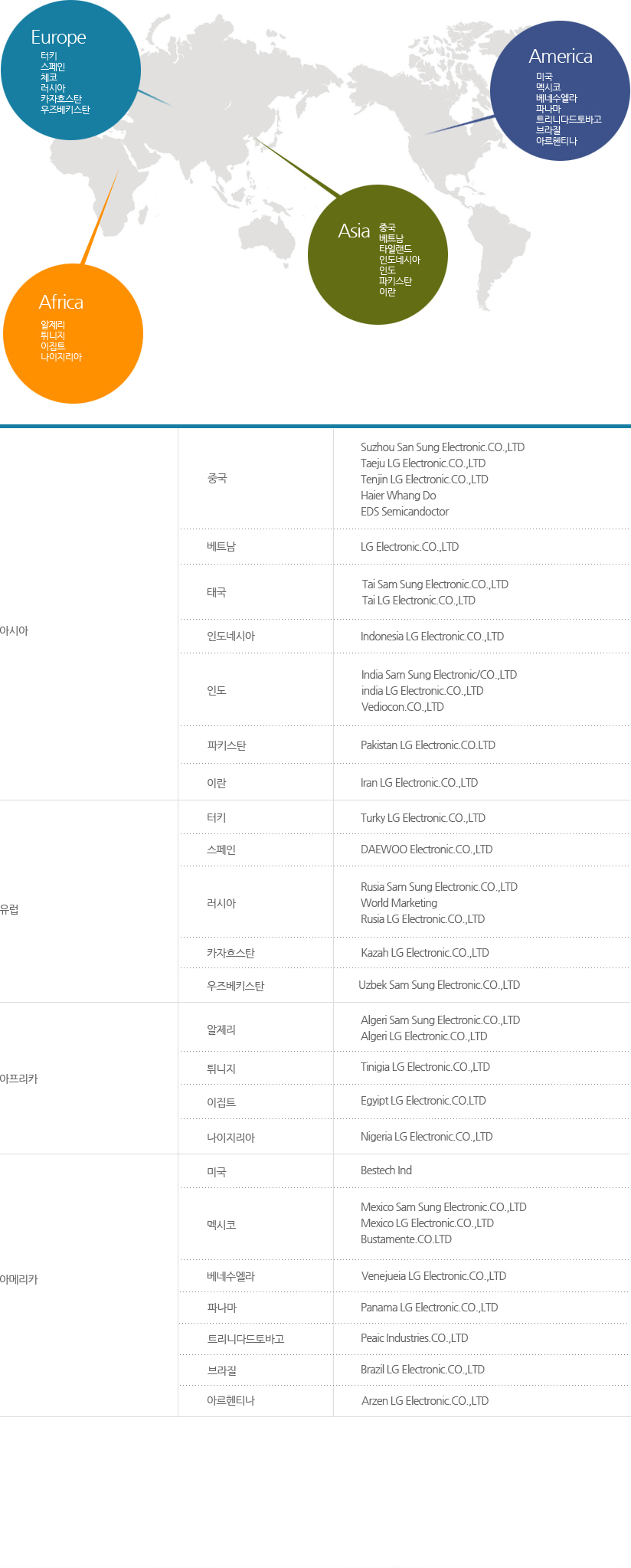Click the blue Europe circle on map
The height and width of the screenshot is (1568, 631).
(70, 70)
